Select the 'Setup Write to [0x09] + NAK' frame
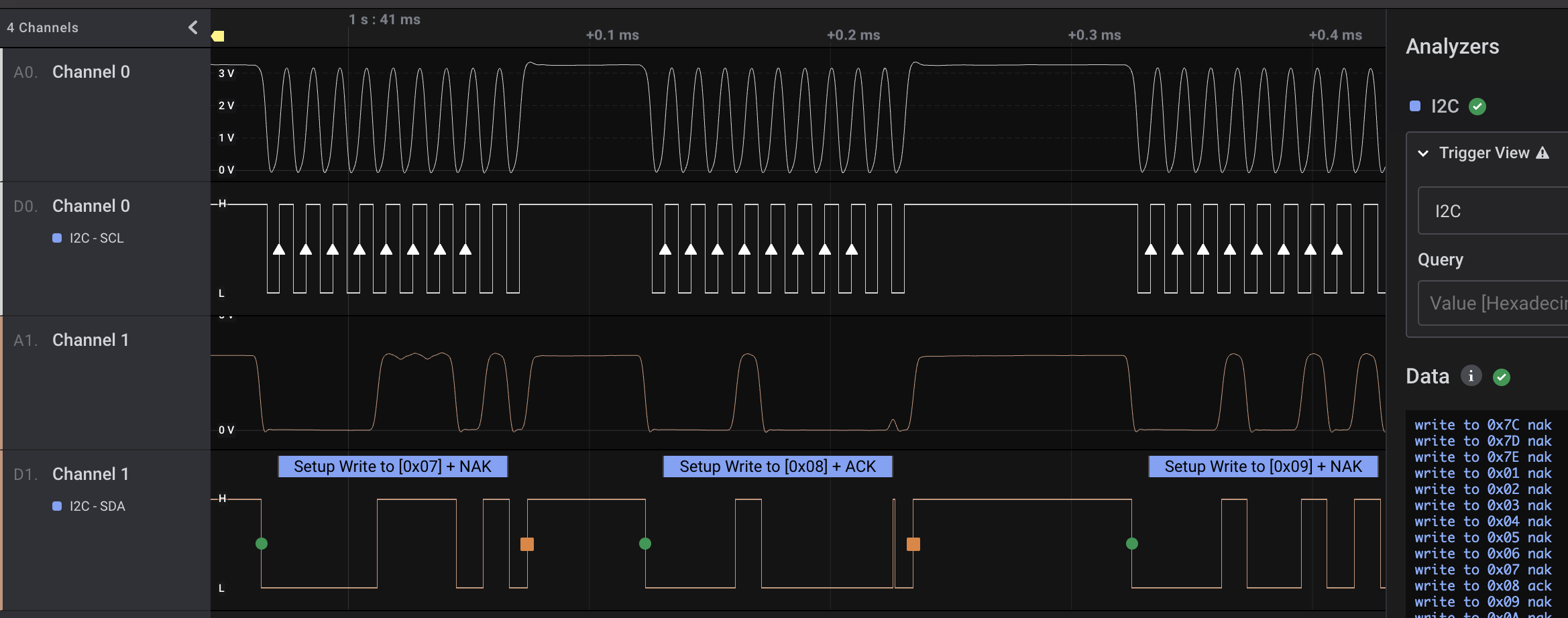The image size is (1568, 618). pos(1264,467)
